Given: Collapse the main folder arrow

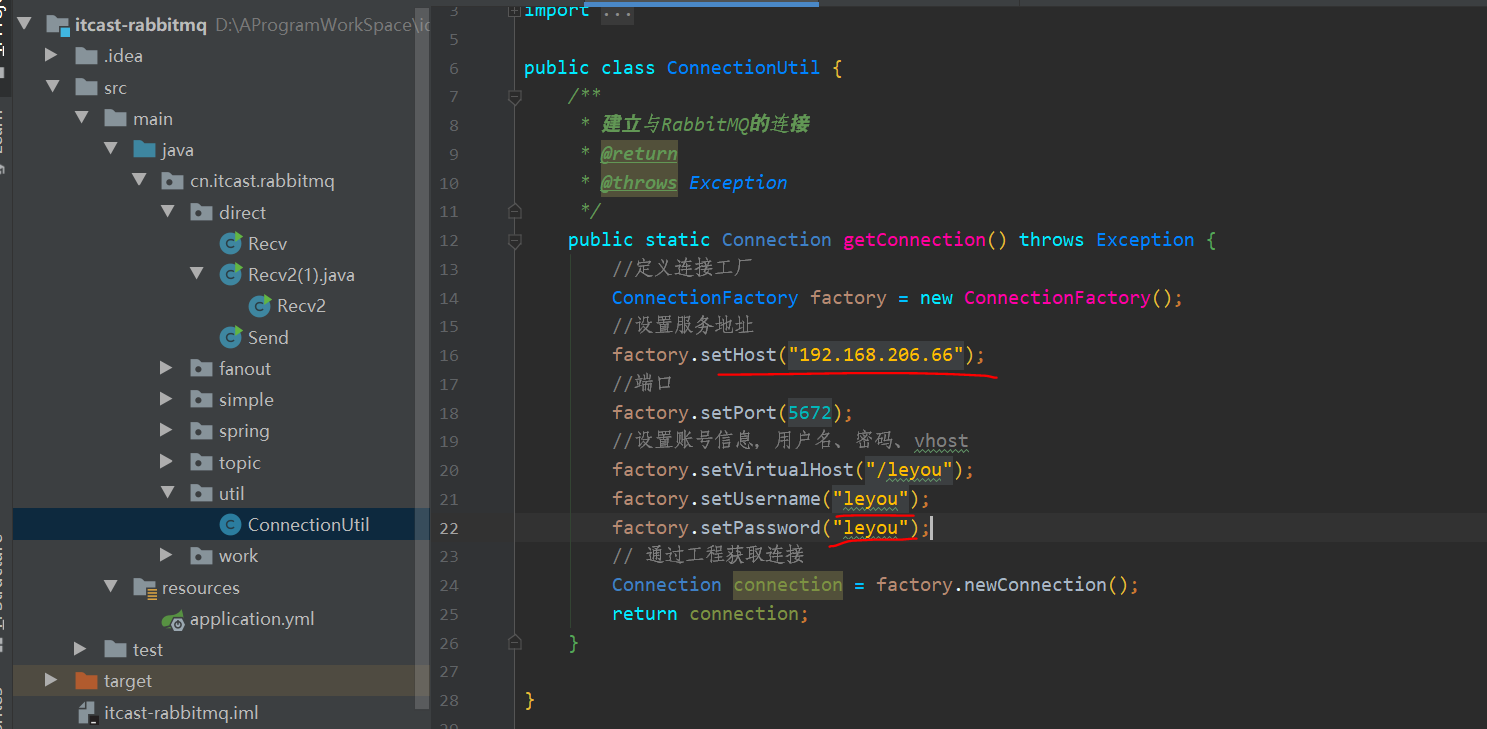Looking at the screenshot, I should pyautogui.click(x=82, y=118).
